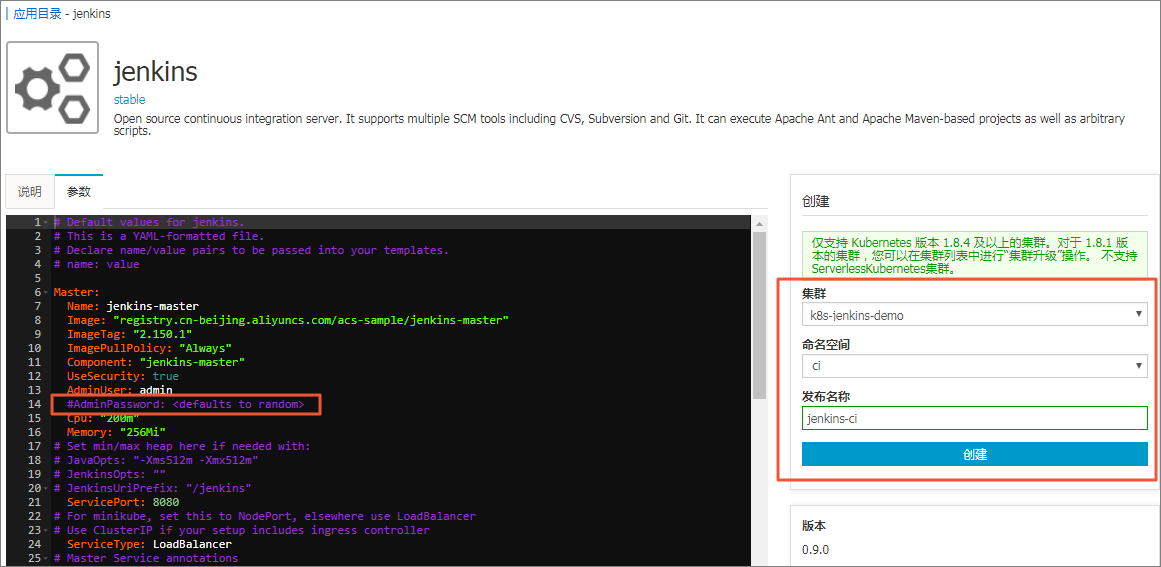Viewport: 1161px width, 567px height.
Task: Collapse the fold arrow at line 1
Action: (x=46, y=223)
